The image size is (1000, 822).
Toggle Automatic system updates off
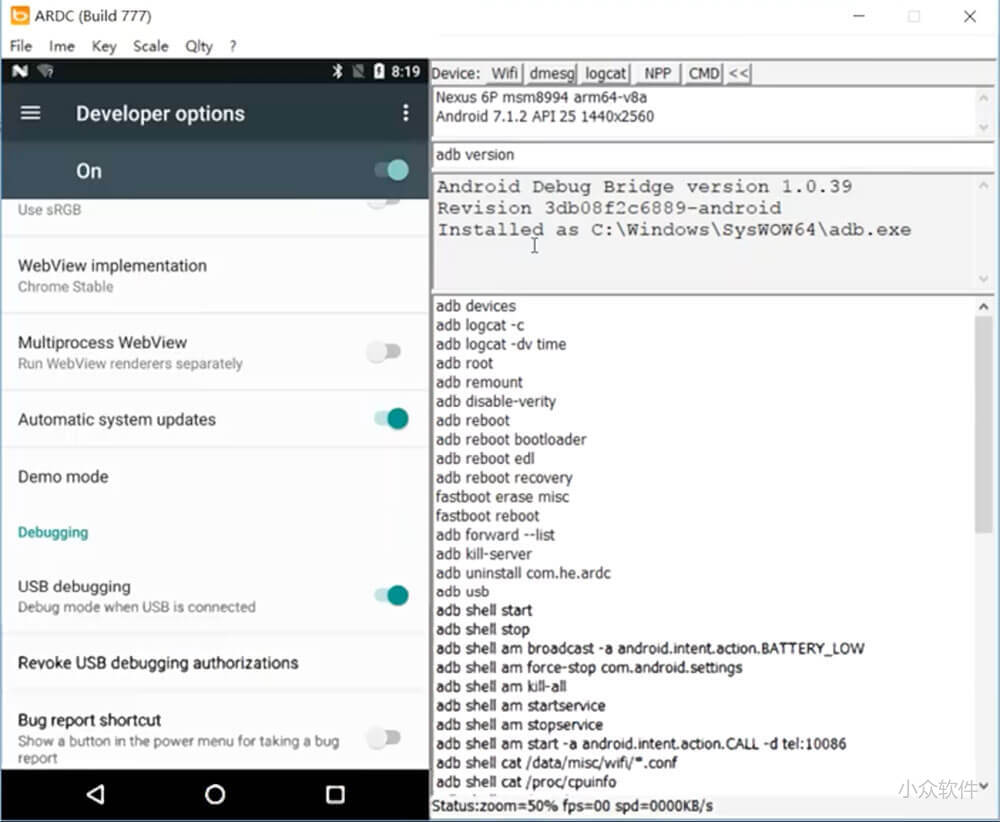click(391, 419)
